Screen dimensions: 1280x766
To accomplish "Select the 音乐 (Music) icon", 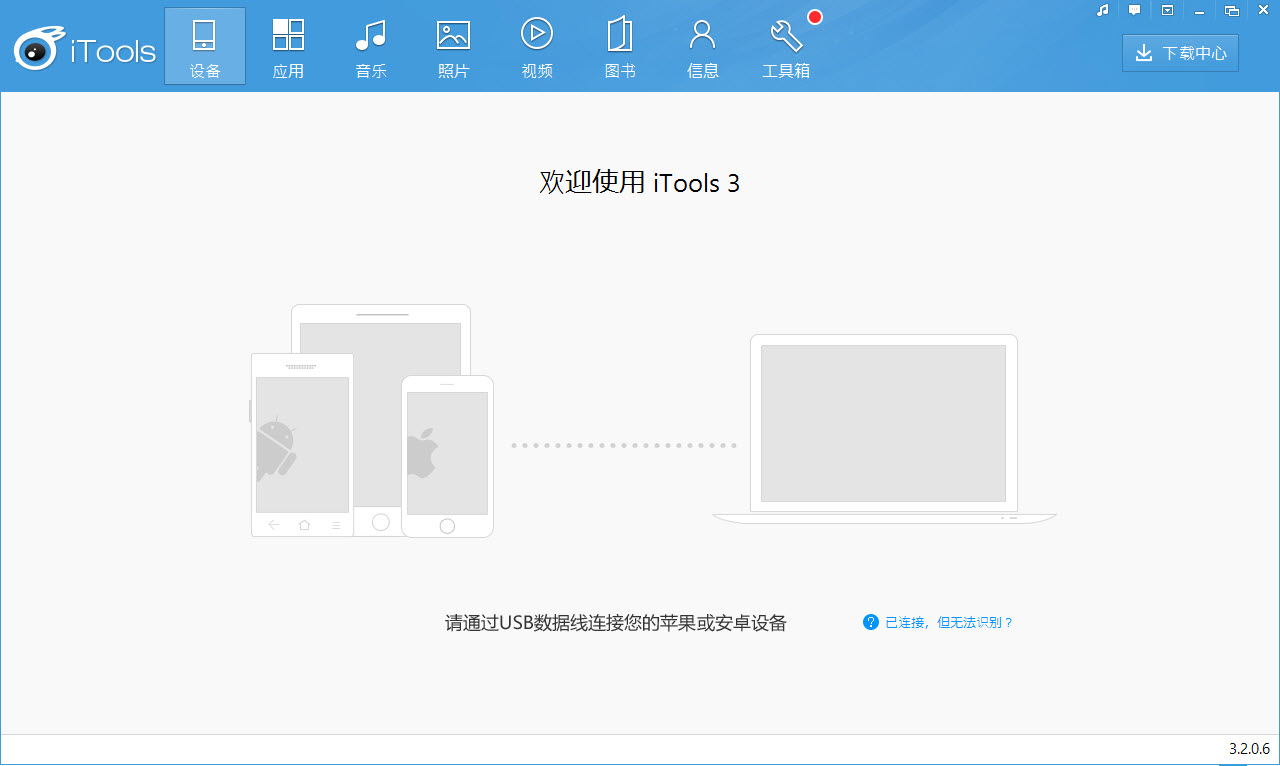I will point(370,45).
